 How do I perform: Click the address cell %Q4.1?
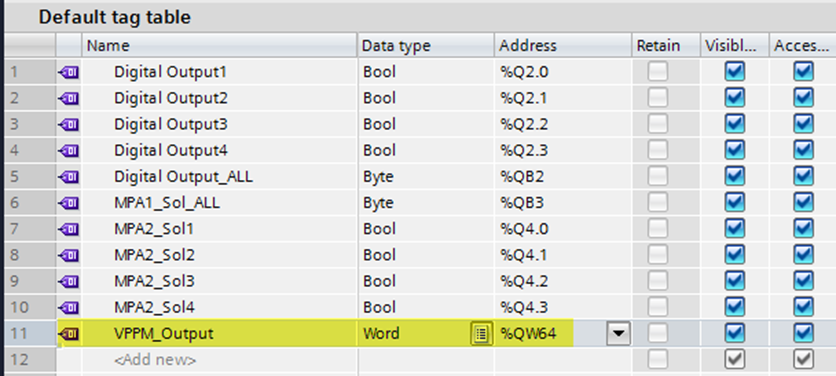pyautogui.click(x=562, y=255)
